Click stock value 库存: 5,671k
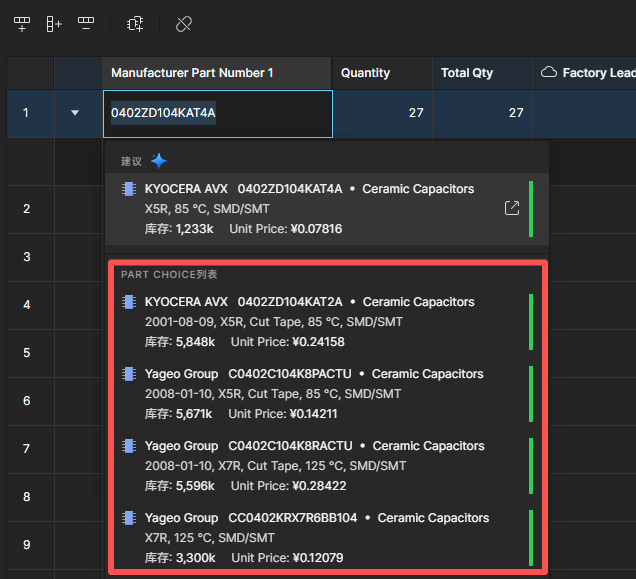The height and width of the screenshot is (579, 636). (178, 414)
